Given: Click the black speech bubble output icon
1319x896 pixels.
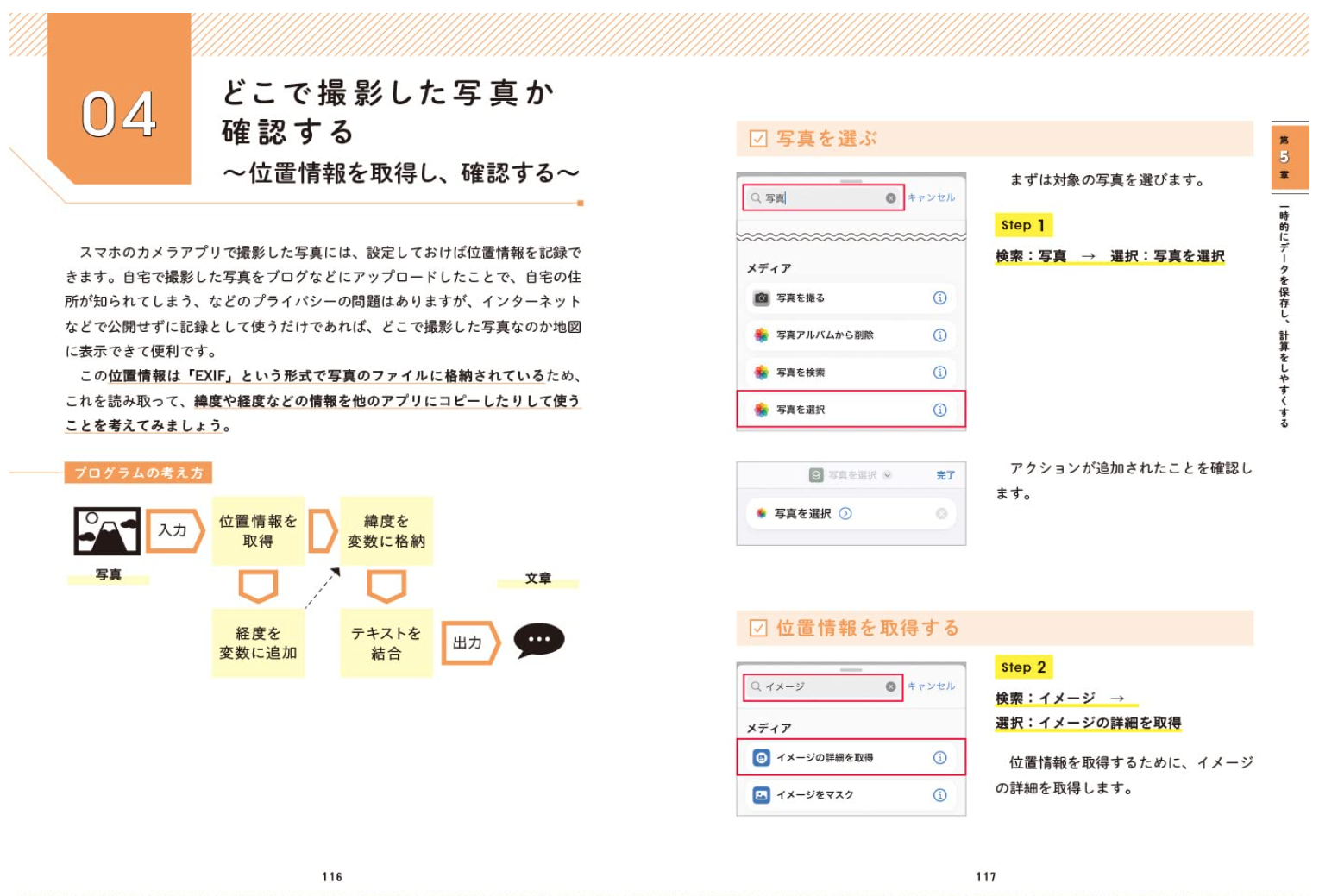Looking at the screenshot, I should (538, 641).
